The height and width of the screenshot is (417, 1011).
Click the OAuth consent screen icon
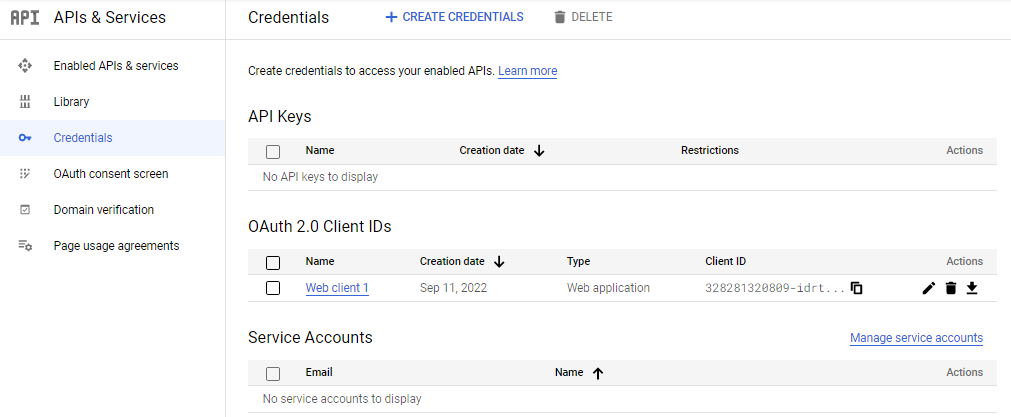[25, 174]
